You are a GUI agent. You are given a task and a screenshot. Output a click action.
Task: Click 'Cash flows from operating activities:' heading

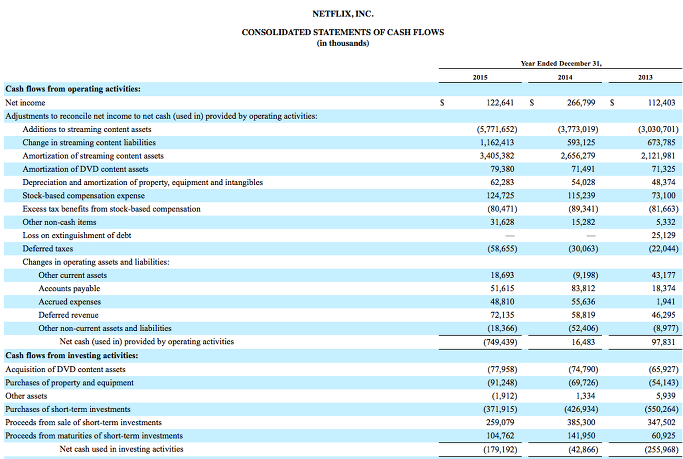(73, 89)
